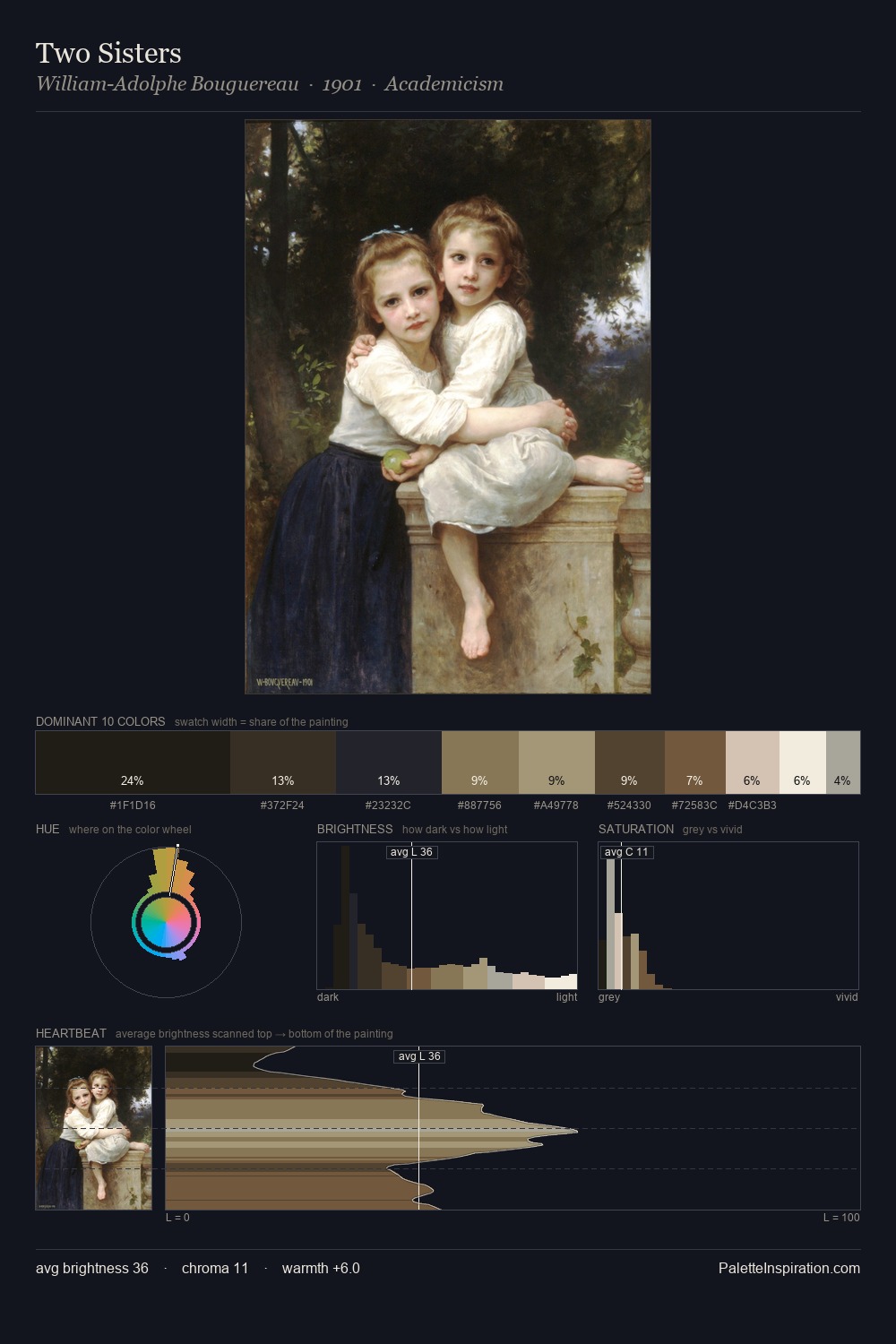Screen dimensions: 896x1344
Task: Click the hex label '#524330'
Action: pos(629,805)
